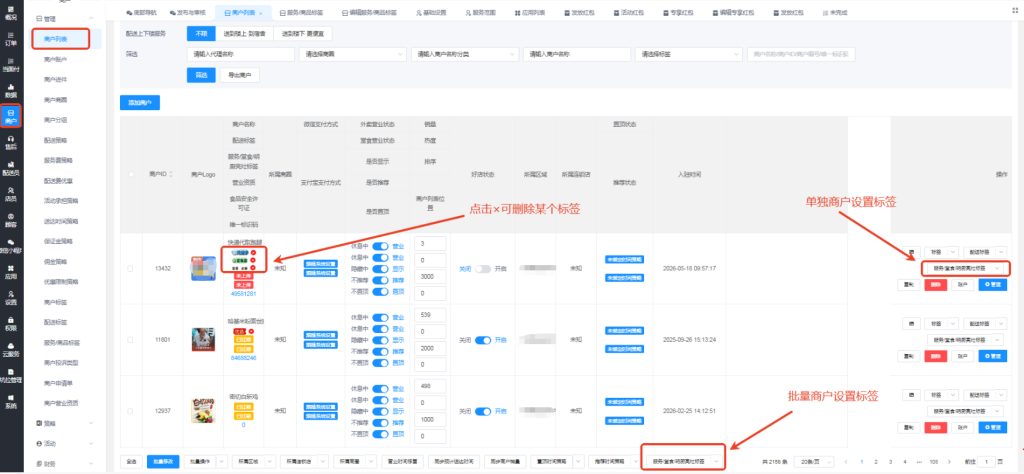The height and width of the screenshot is (474, 1024).
Task: Open 商户分组 in the sidebar menu
Action: coord(55,120)
